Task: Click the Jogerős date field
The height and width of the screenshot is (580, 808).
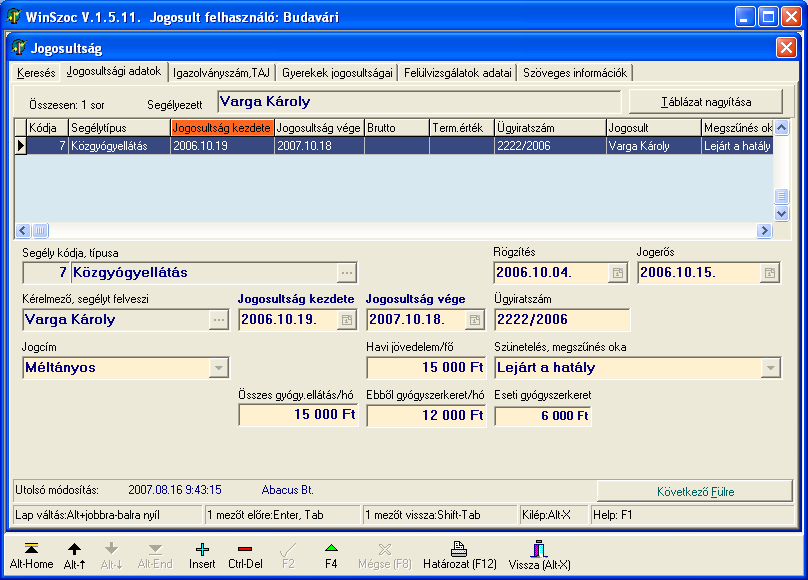Action: pyautogui.click(x=699, y=273)
